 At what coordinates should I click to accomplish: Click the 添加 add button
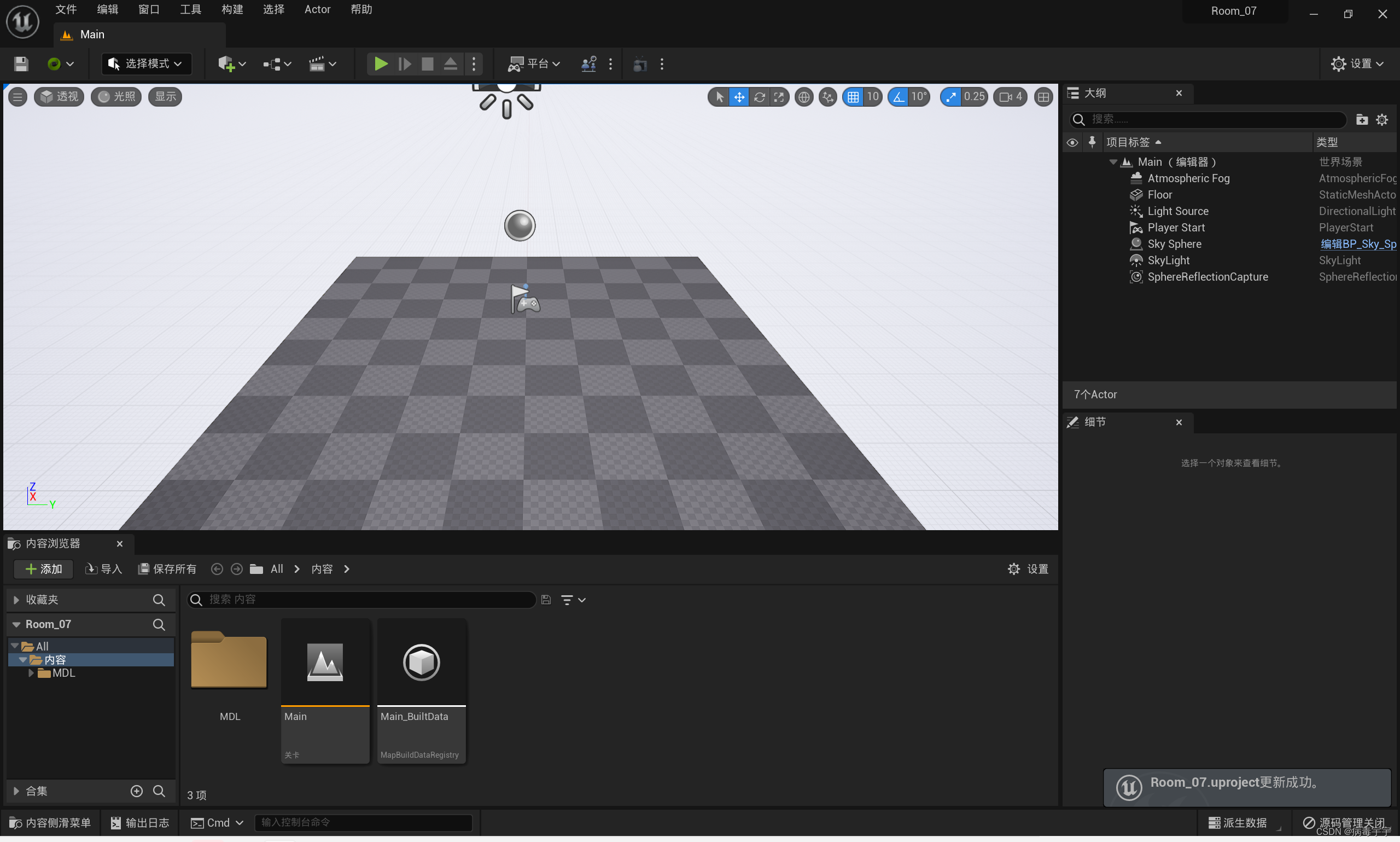(44, 569)
